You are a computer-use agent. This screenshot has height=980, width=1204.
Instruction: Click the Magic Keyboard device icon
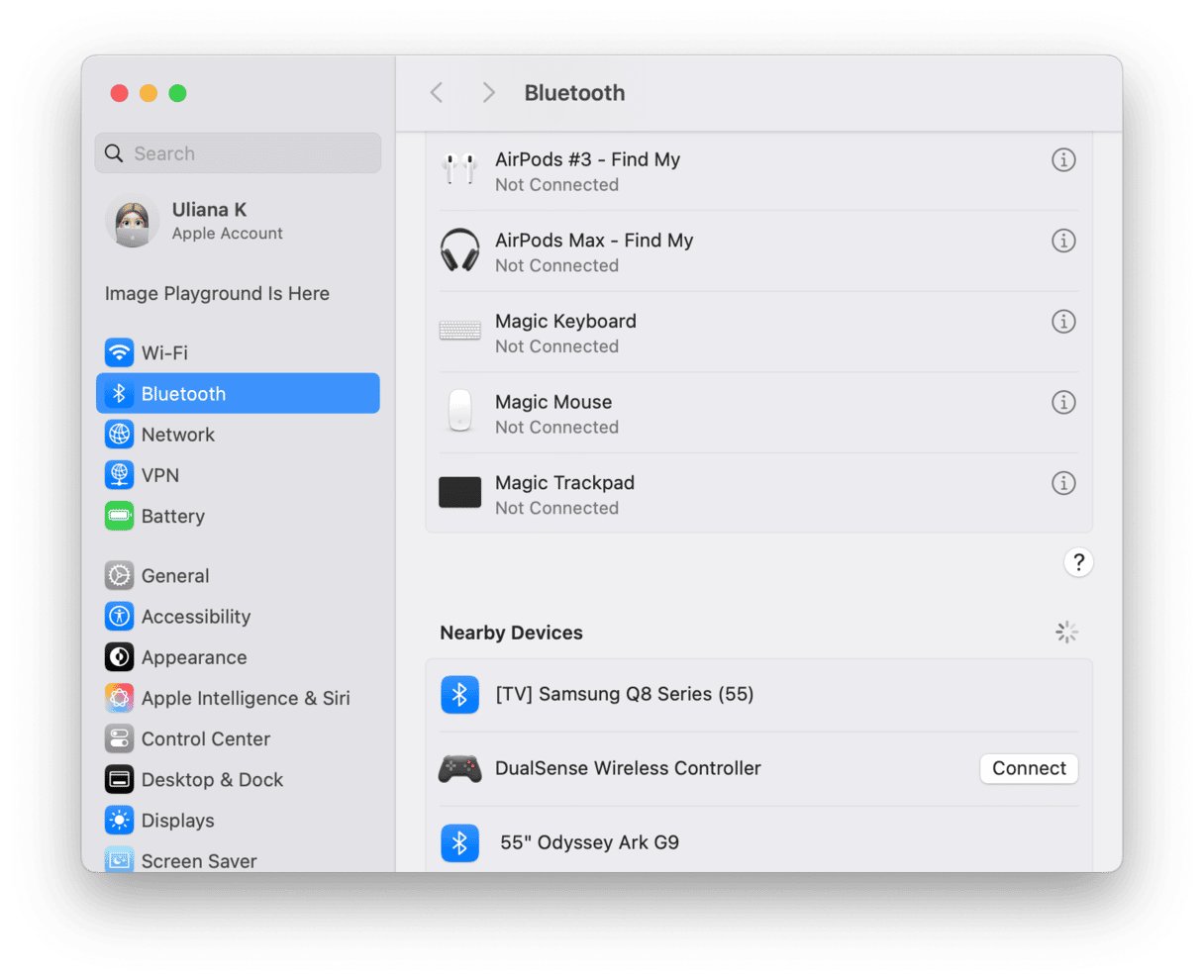pos(459,332)
